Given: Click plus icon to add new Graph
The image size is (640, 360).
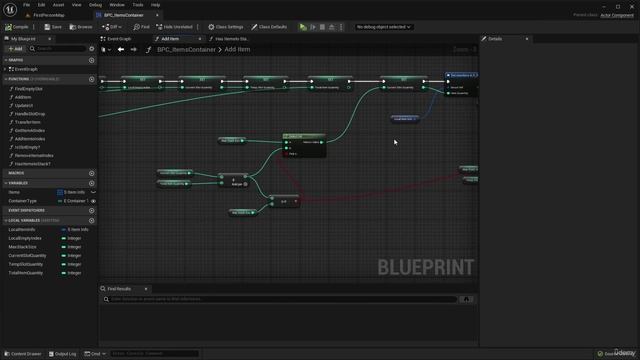Looking at the screenshot, I should [x=91, y=60].
